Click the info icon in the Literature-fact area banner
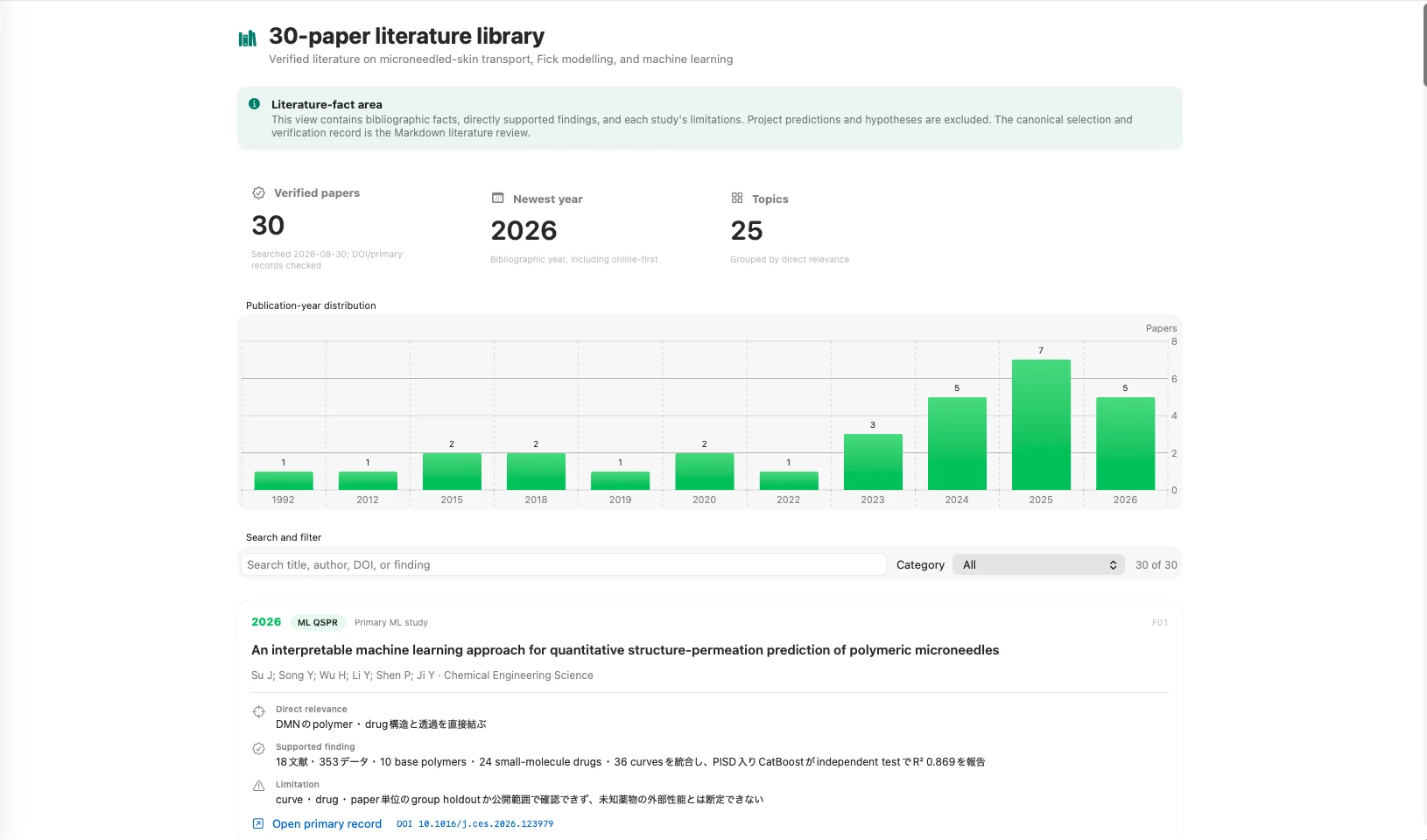 pyautogui.click(x=254, y=104)
